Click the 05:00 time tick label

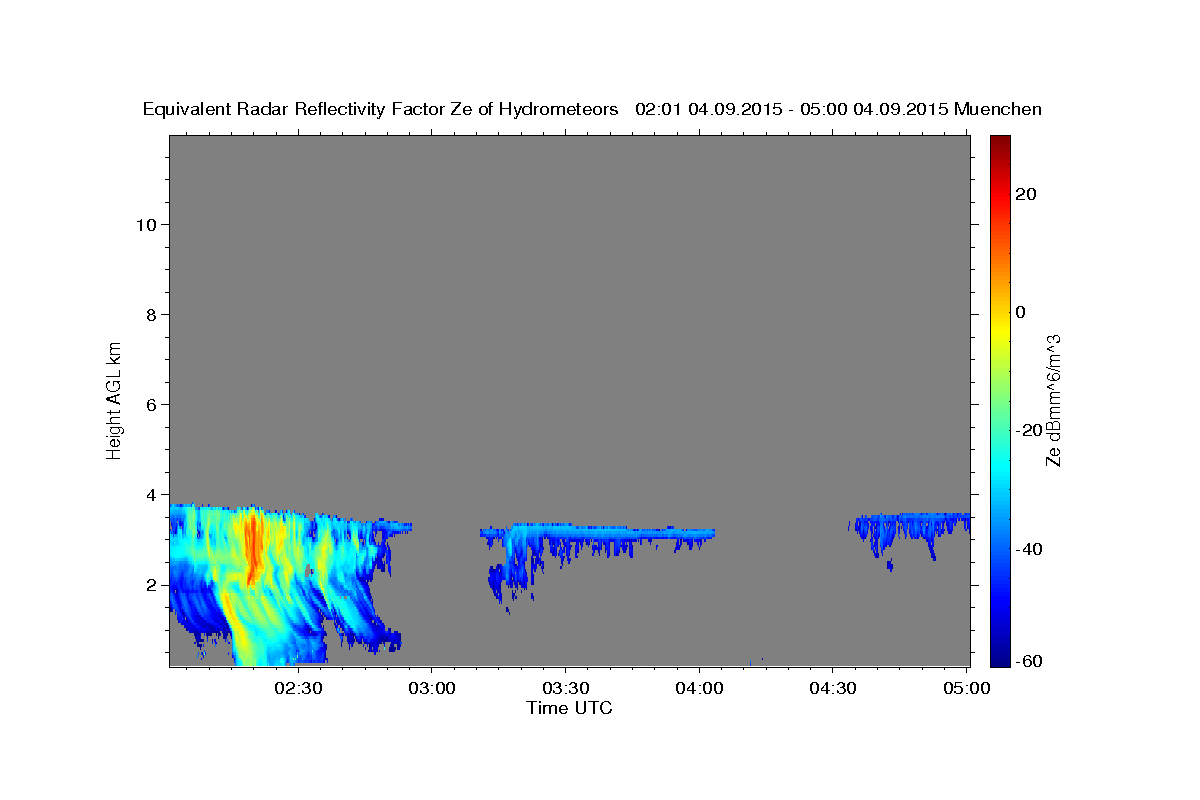click(966, 689)
